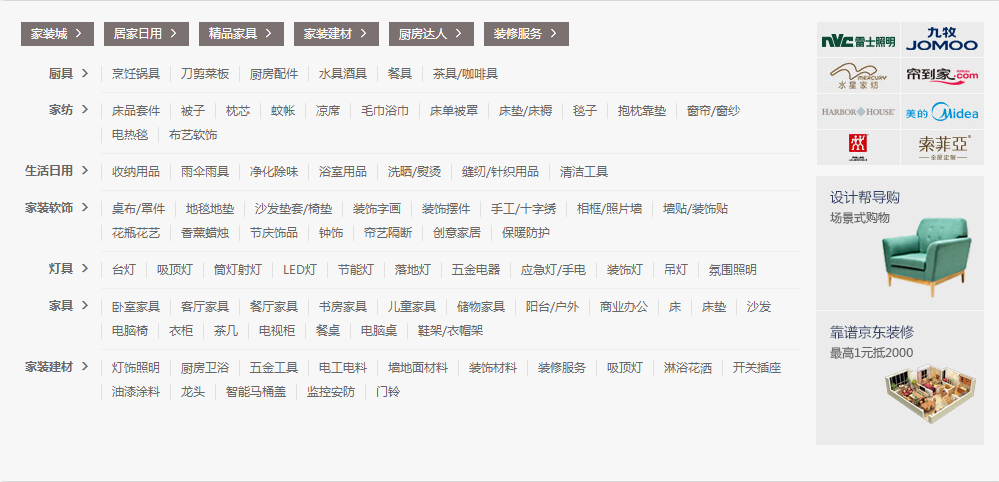Expand the 灯具 category row arrow
999x482 pixels.
(86, 269)
